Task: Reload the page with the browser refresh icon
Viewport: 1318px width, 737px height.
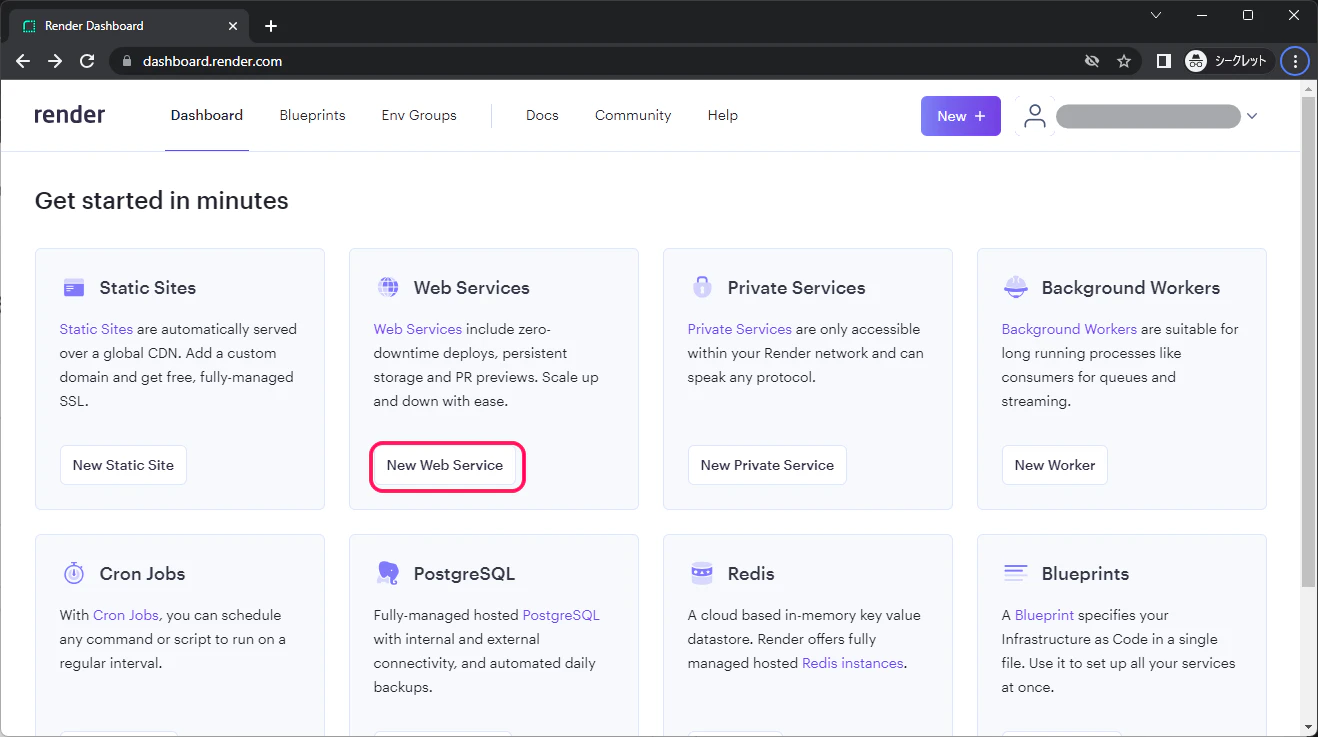Action: (x=87, y=61)
